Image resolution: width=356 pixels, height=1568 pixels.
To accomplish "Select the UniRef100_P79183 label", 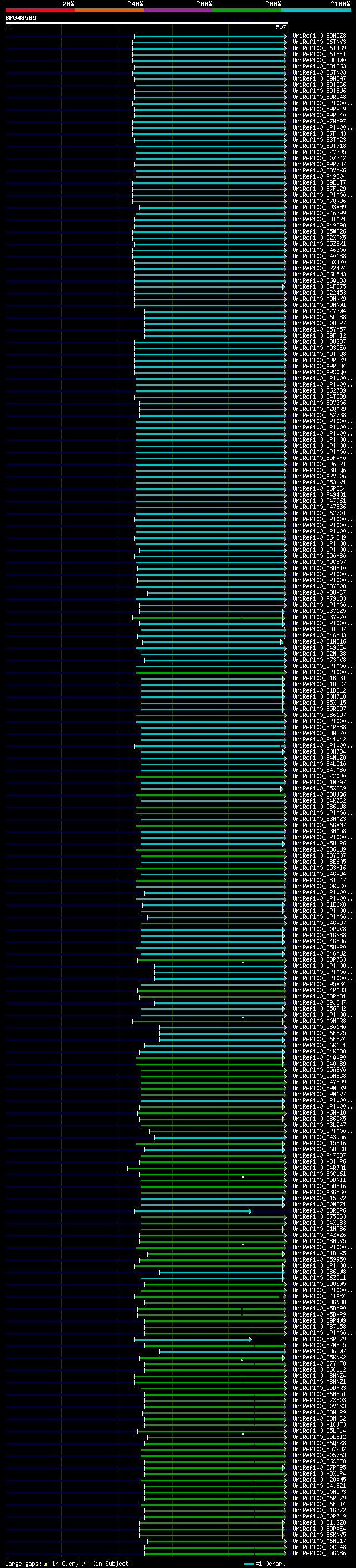I will [319, 598].
